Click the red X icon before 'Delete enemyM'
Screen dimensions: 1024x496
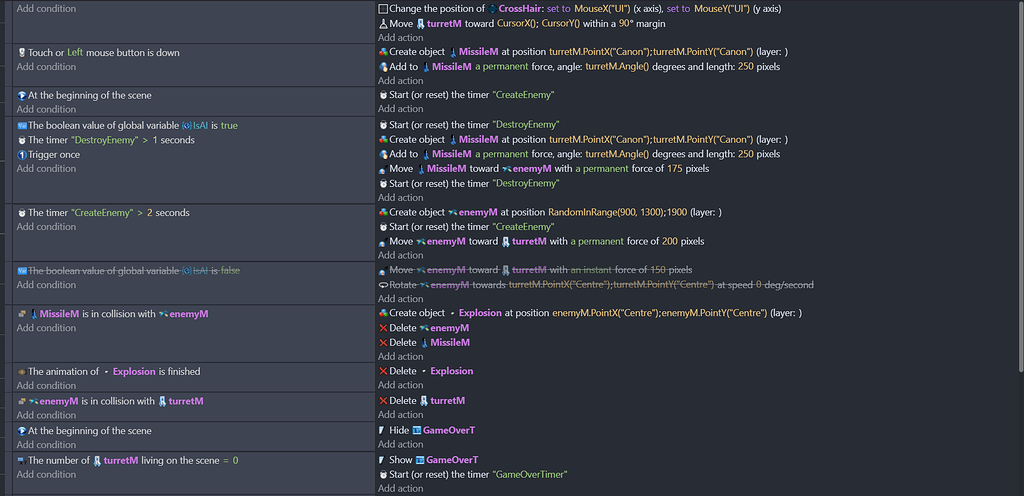[383, 328]
